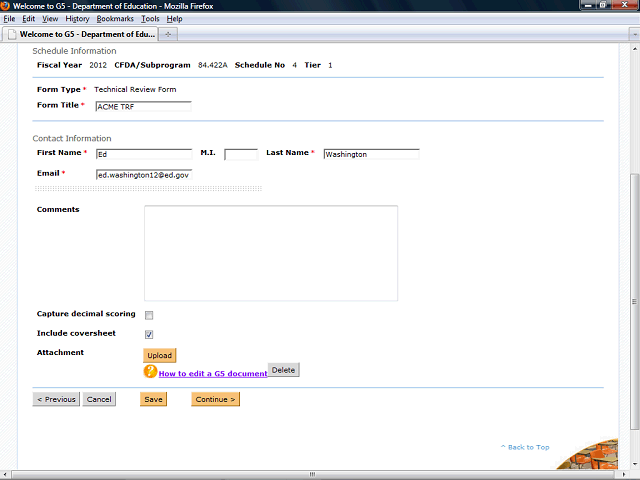
Task: Click the orange question mark help icon
Action: [151, 371]
